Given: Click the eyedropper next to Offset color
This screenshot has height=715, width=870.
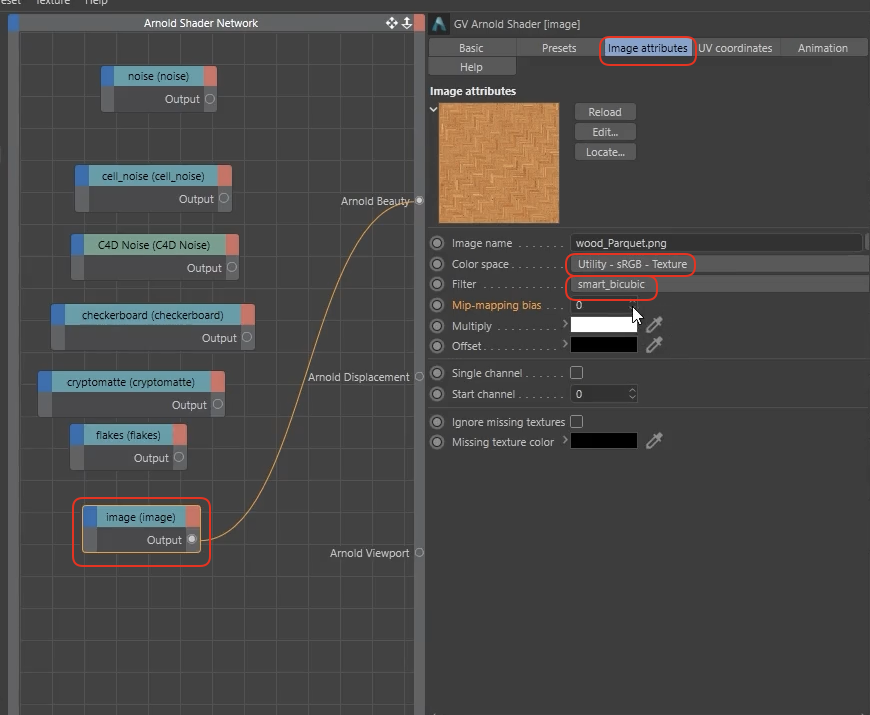Looking at the screenshot, I should [654, 344].
